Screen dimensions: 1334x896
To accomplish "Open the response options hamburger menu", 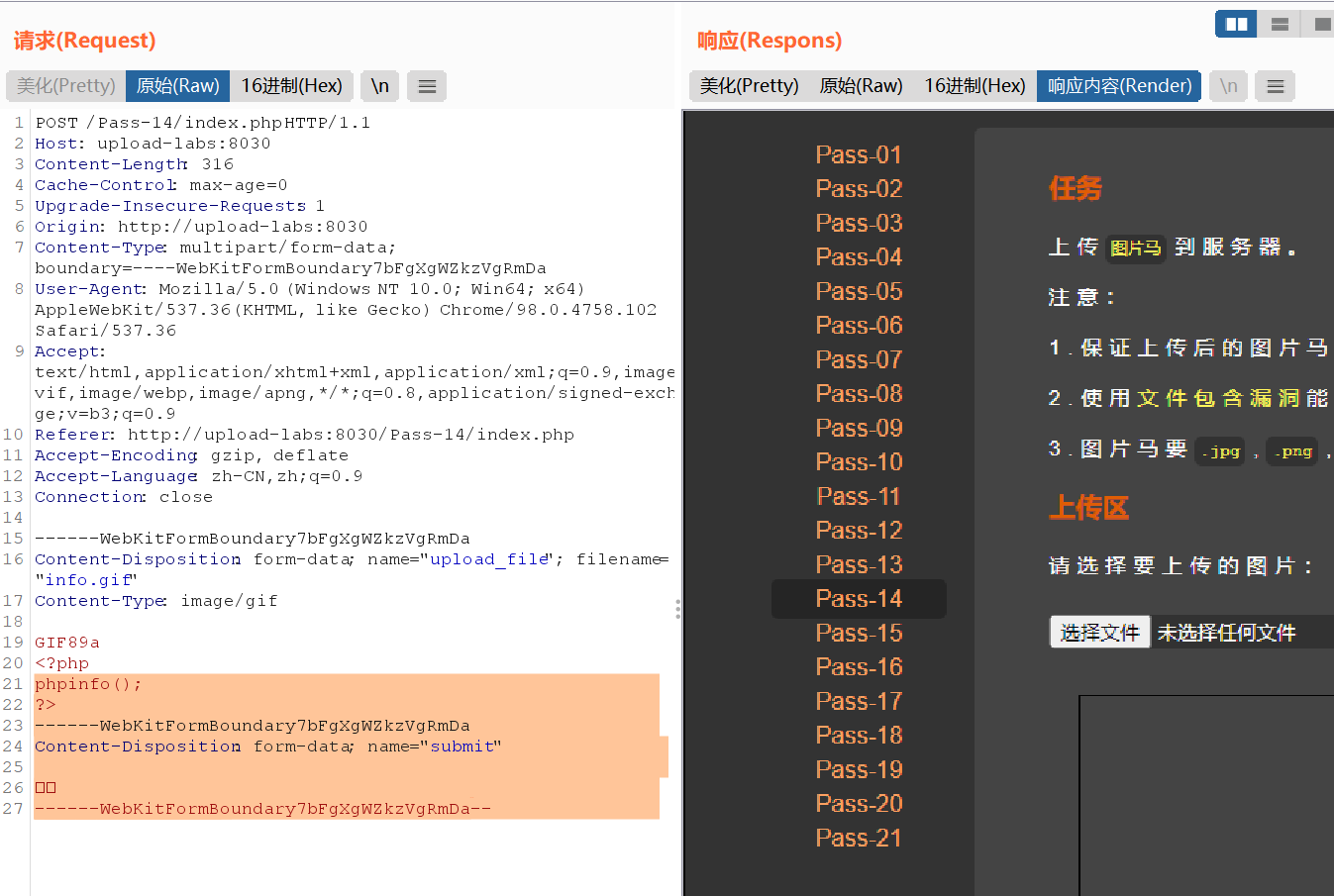I will click(1276, 86).
